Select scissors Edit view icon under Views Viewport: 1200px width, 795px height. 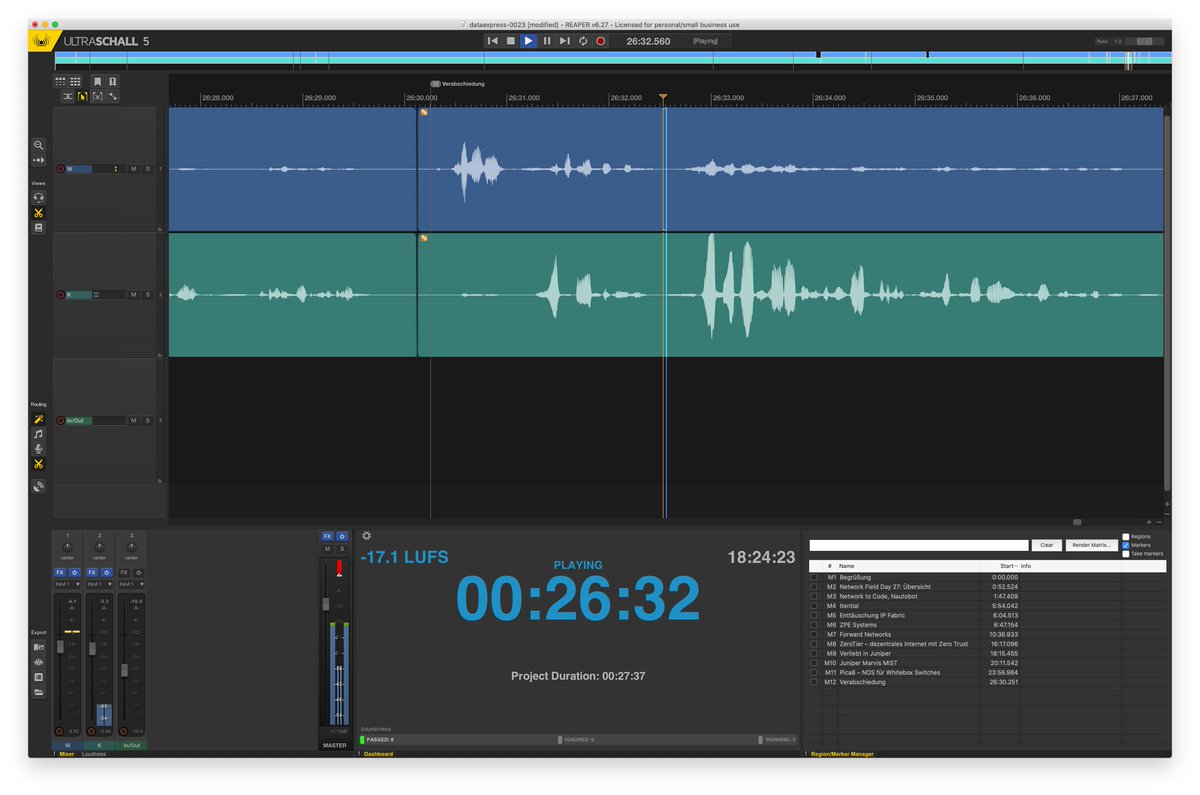(38, 213)
